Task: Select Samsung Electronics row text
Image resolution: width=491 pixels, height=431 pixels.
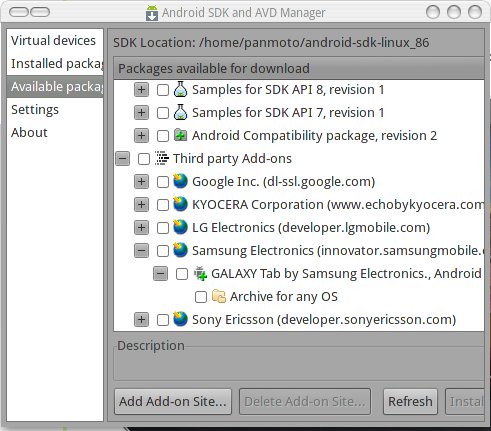Action: (338, 251)
